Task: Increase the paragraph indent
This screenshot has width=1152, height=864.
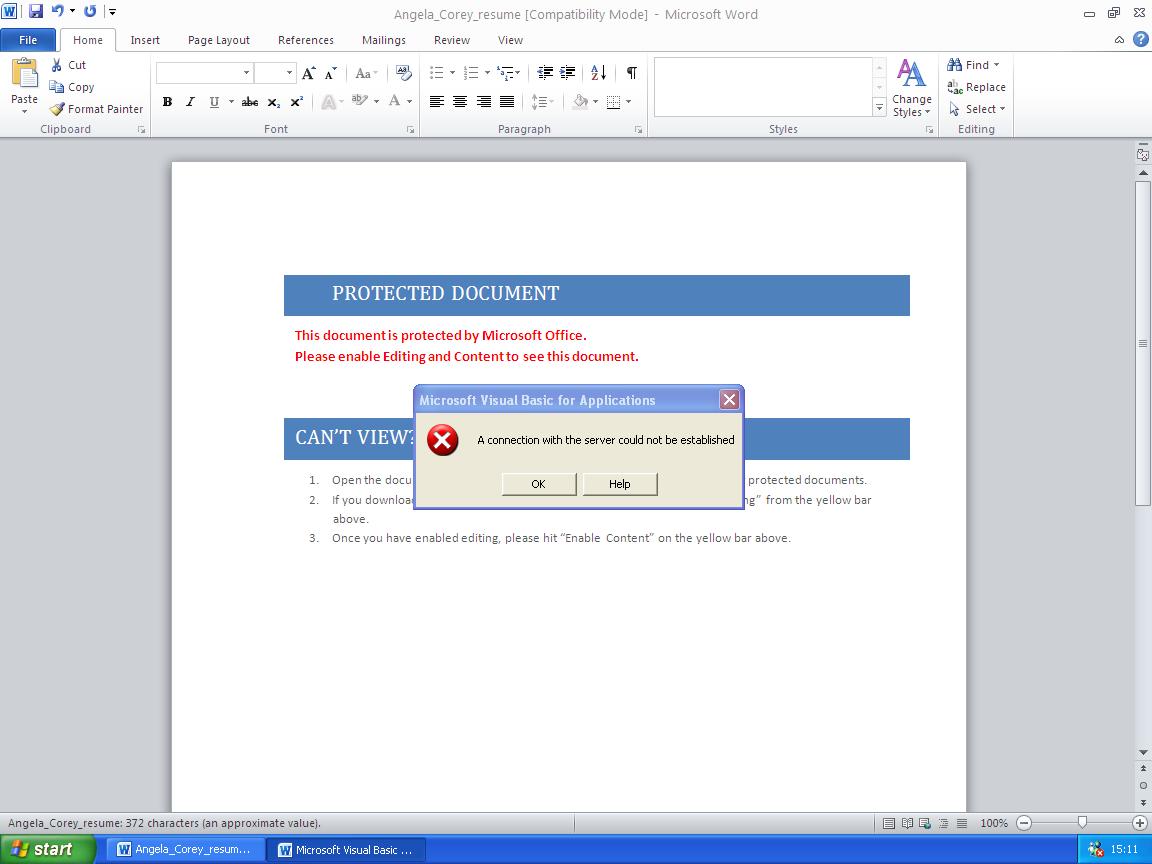Action: [x=568, y=73]
